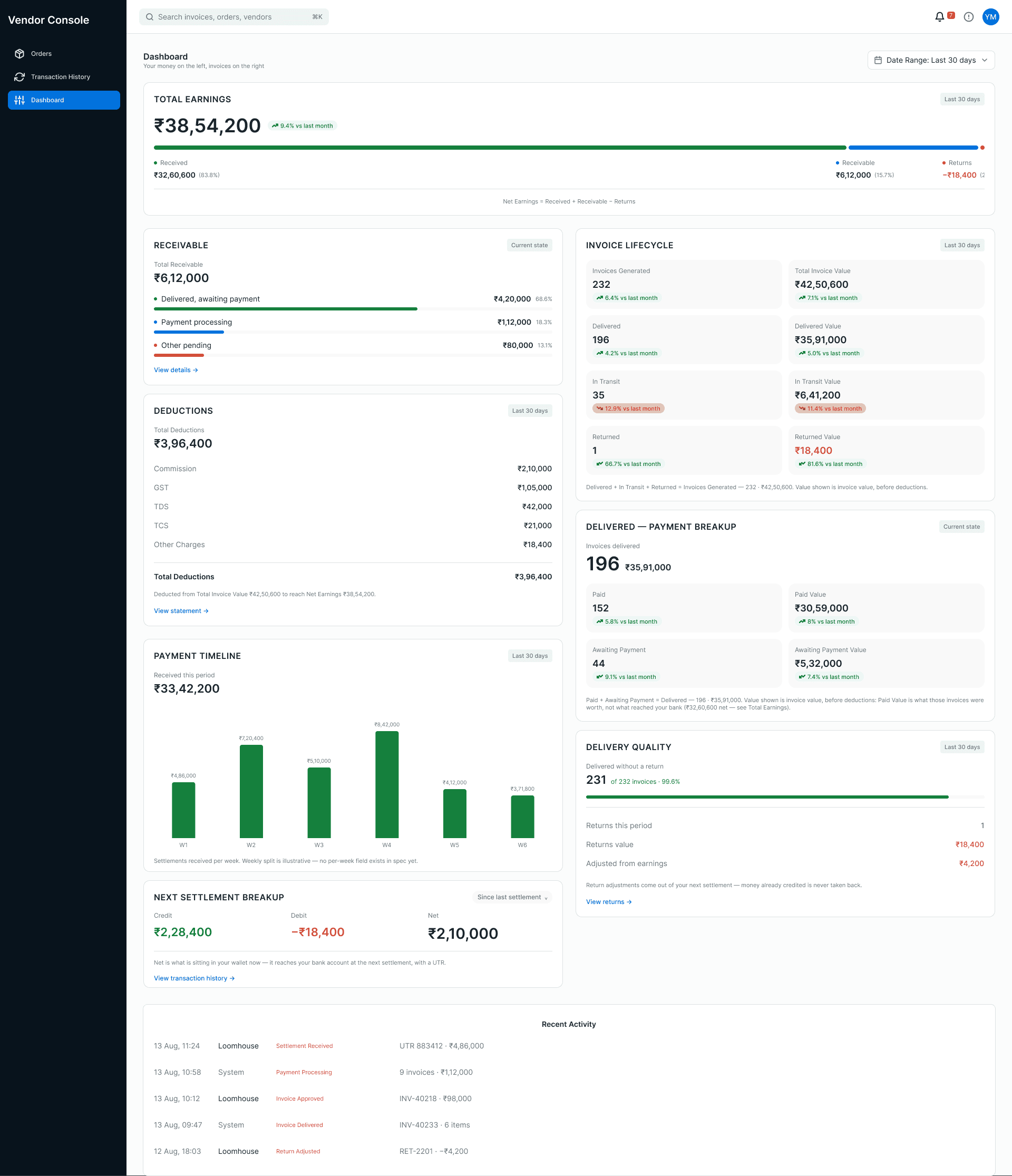Click the Orders box icon in sidebar
The width and height of the screenshot is (1012, 1176).
[20, 54]
